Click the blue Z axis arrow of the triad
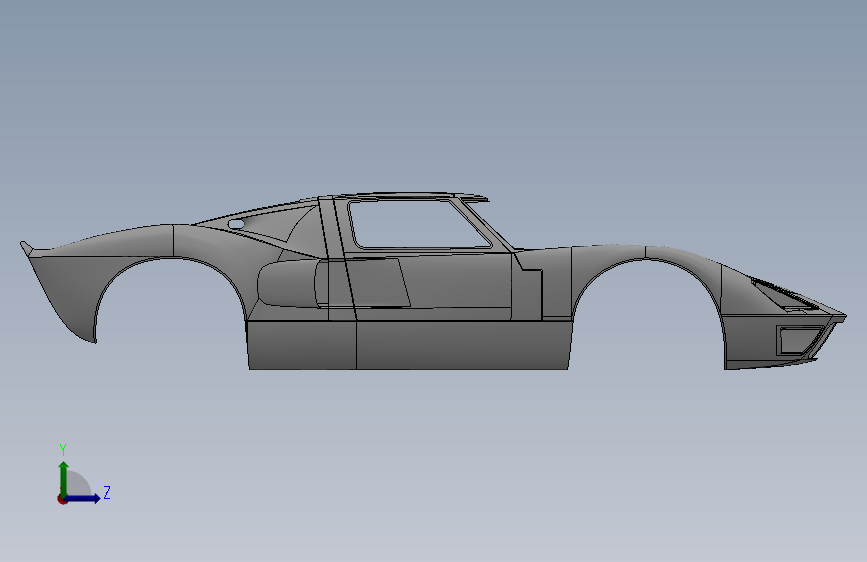 click(83, 498)
